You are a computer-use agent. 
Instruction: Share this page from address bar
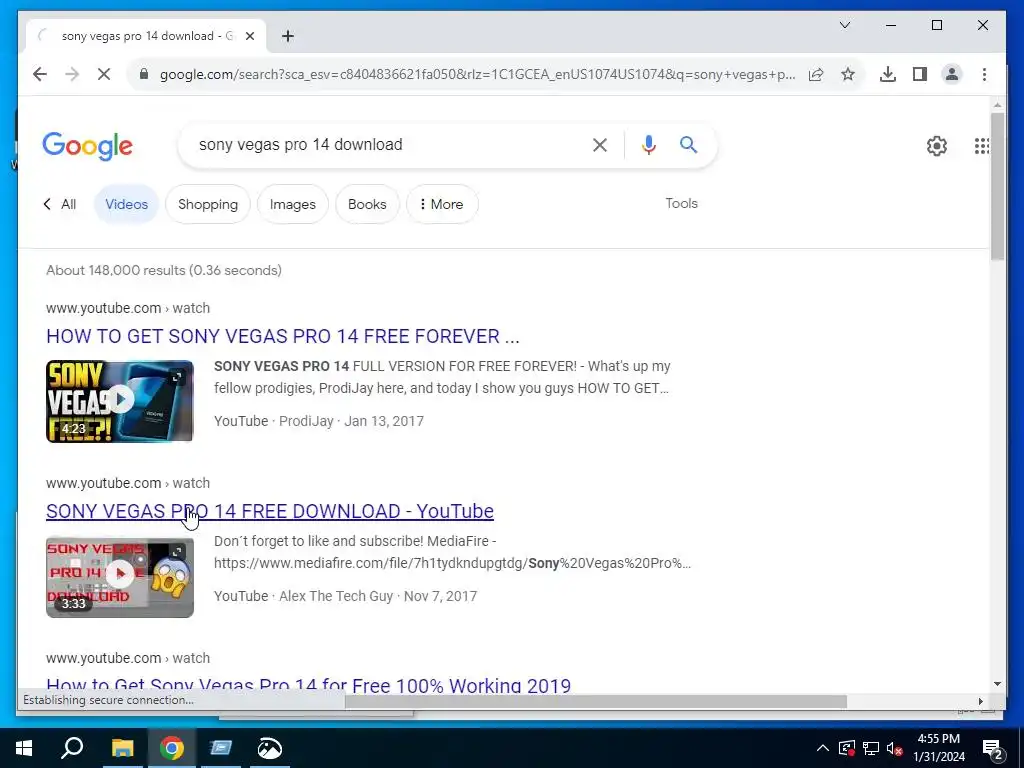pos(816,74)
